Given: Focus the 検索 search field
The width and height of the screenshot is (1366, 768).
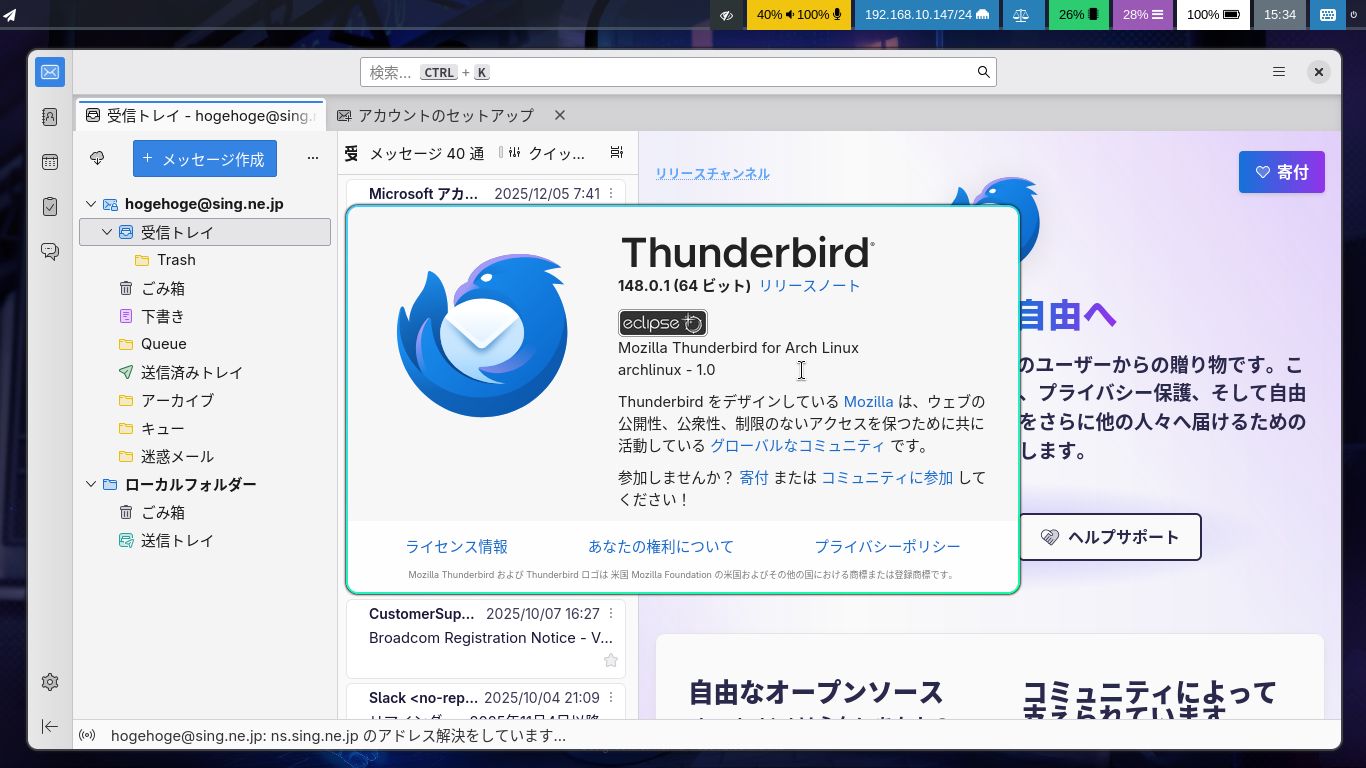Looking at the screenshot, I should click(x=678, y=72).
